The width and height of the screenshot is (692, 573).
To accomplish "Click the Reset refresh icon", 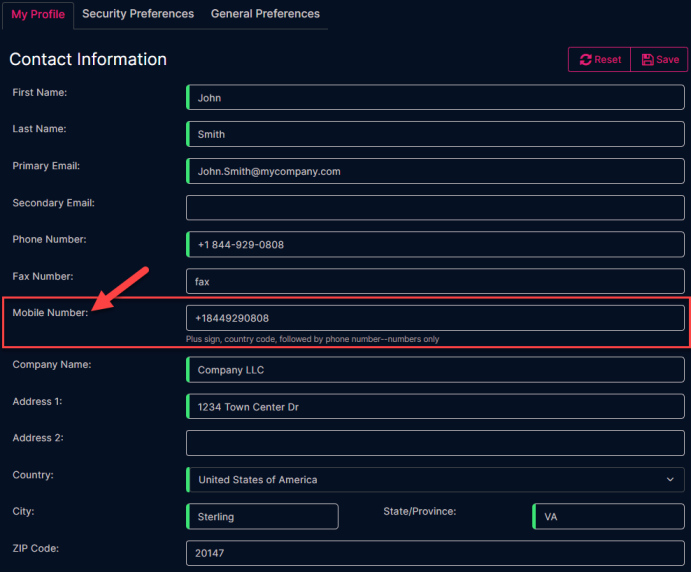I will (x=585, y=60).
